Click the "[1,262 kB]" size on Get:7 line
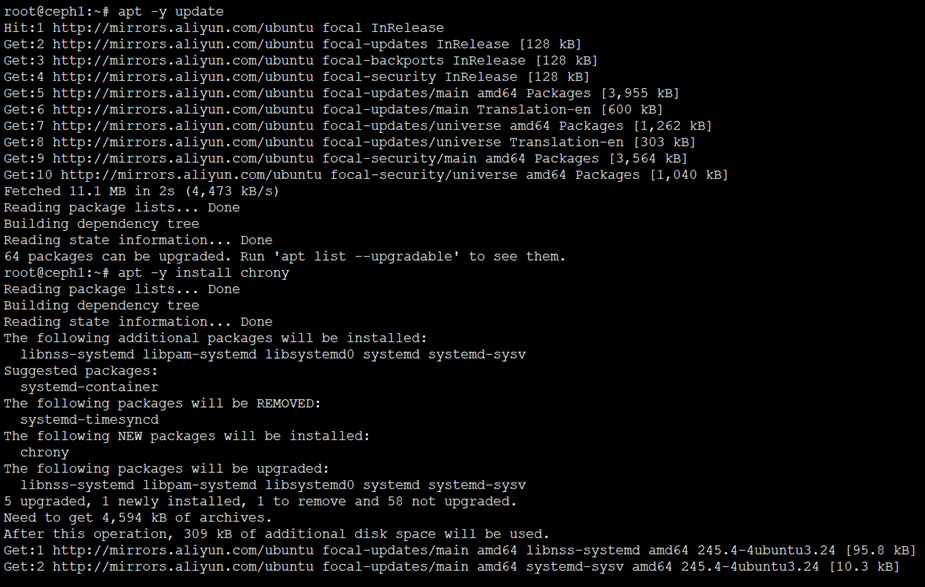This screenshot has width=925, height=587. pos(671,126)
